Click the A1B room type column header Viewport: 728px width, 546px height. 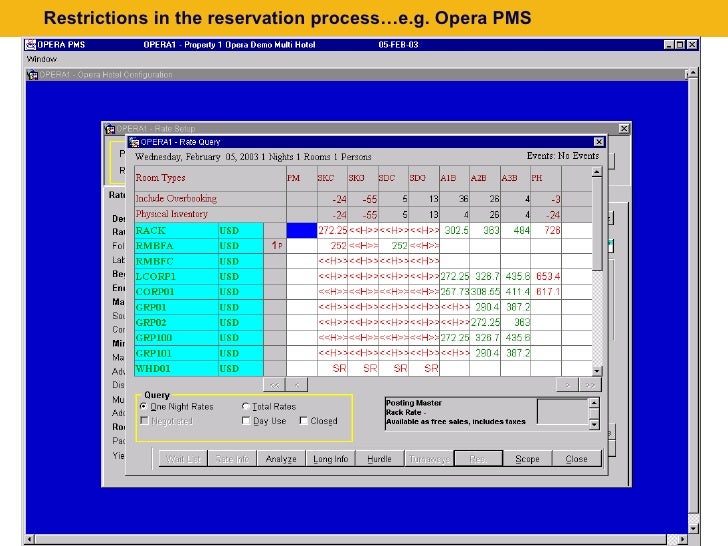[455, 178]
